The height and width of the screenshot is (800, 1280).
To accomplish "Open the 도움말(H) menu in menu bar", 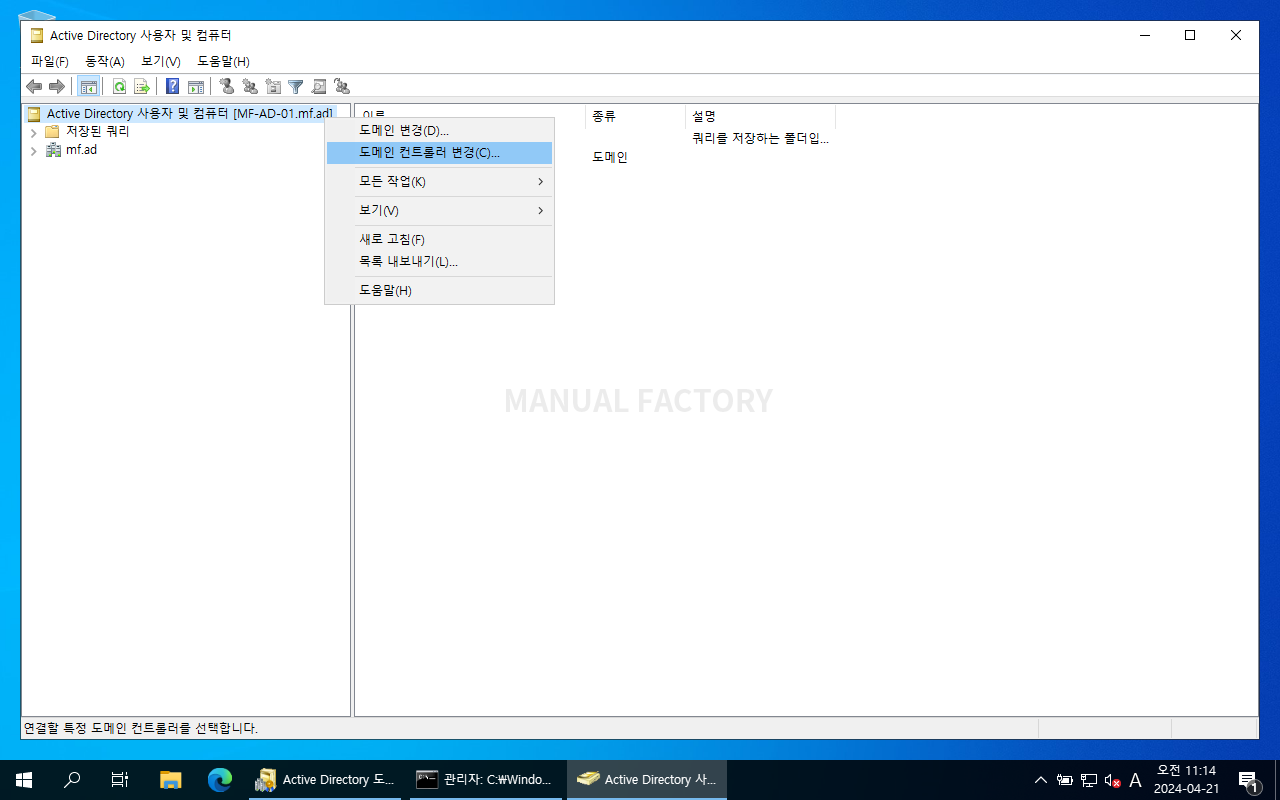I will [223, 62].
